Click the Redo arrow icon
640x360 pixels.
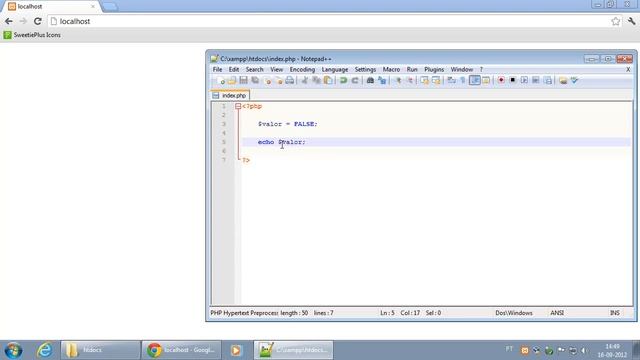click(x=355, y=80)
